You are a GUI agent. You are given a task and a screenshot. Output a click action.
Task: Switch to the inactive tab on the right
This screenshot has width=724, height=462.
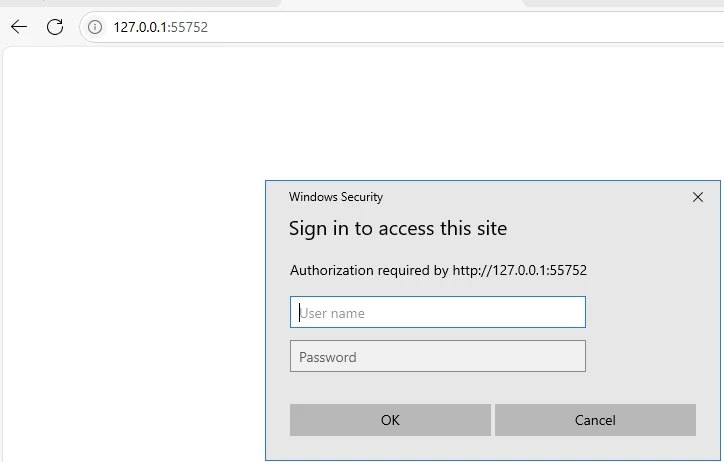click(x=620, y=3)
